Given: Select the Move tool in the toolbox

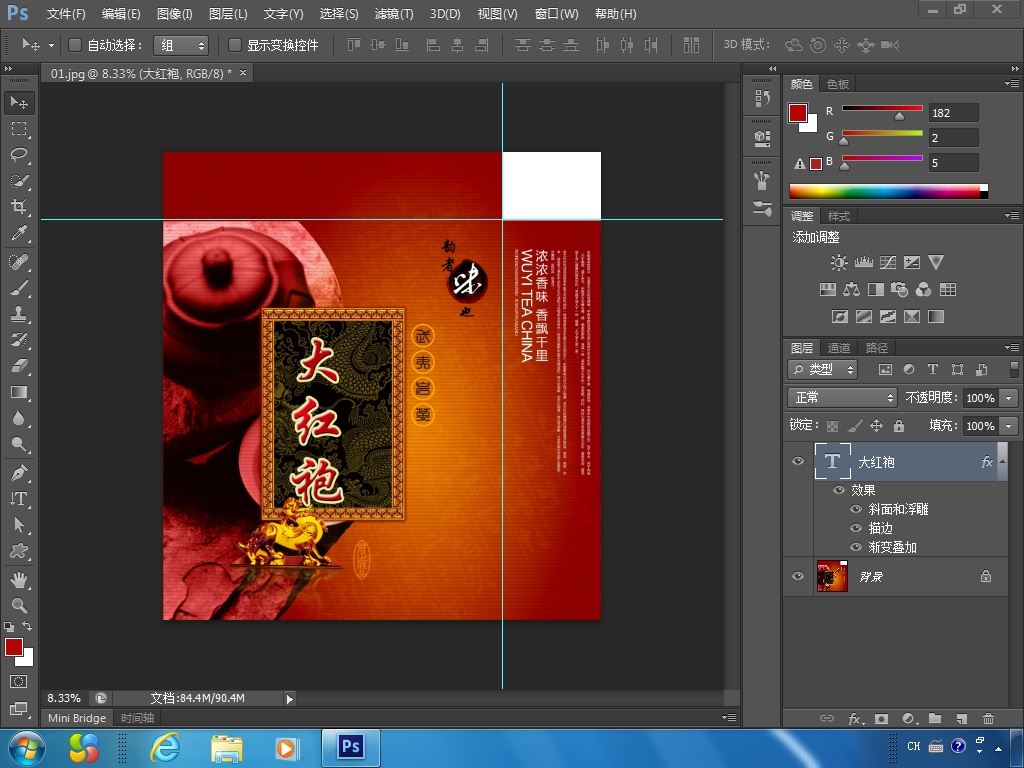Looking at the screenshot, I should (19, 103).
